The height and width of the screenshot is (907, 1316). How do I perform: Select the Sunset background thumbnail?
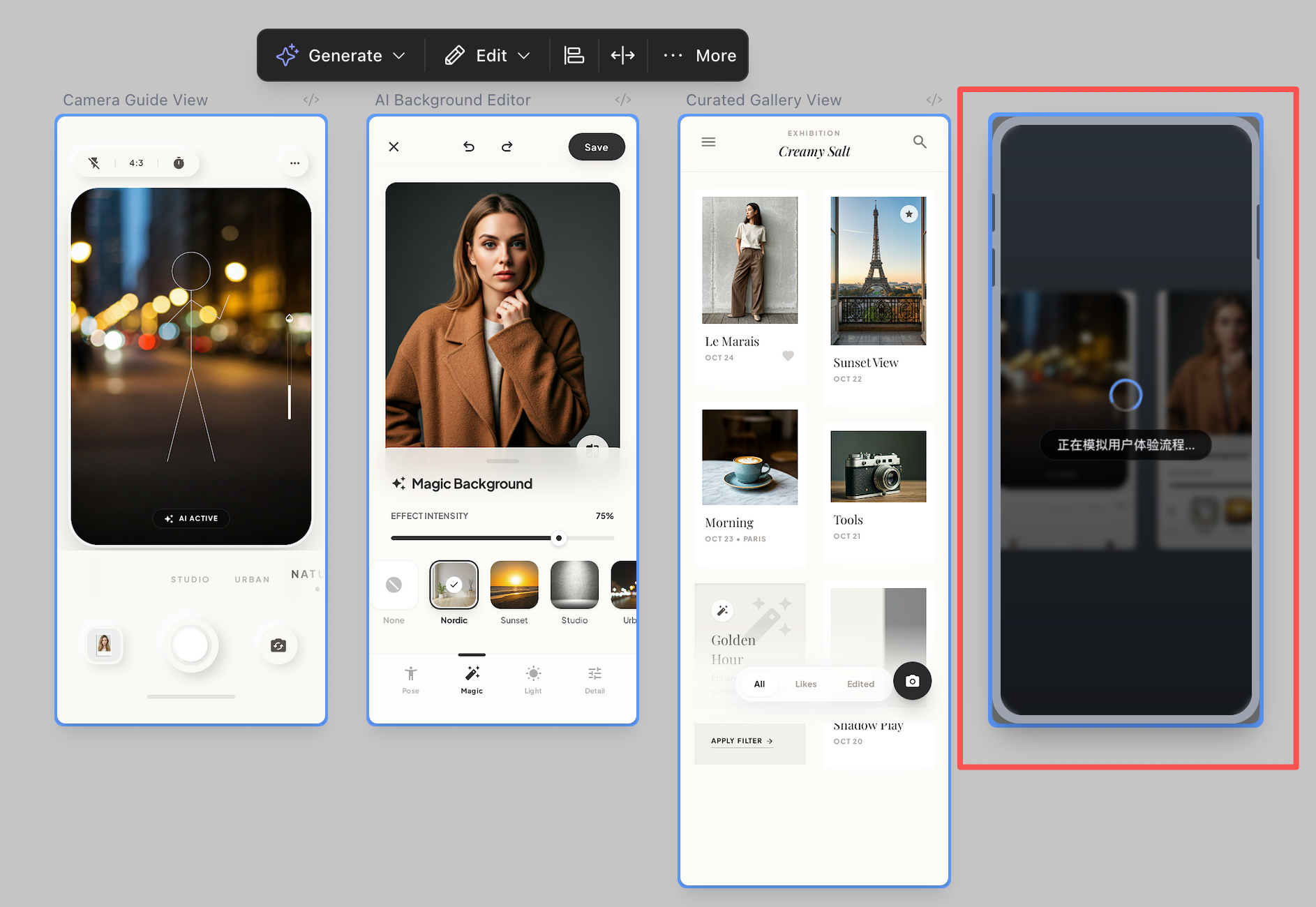coord(514,585)
